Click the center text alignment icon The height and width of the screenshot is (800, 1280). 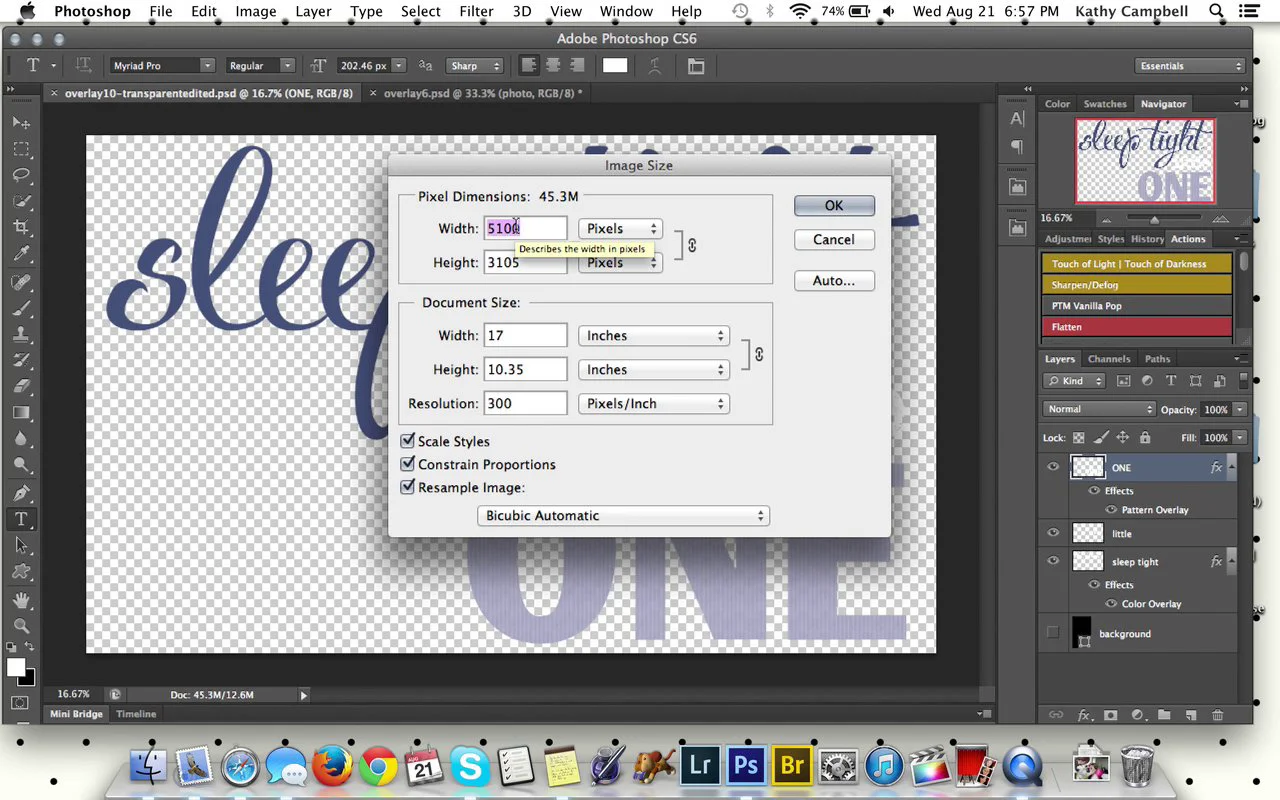tap(553, 66)
